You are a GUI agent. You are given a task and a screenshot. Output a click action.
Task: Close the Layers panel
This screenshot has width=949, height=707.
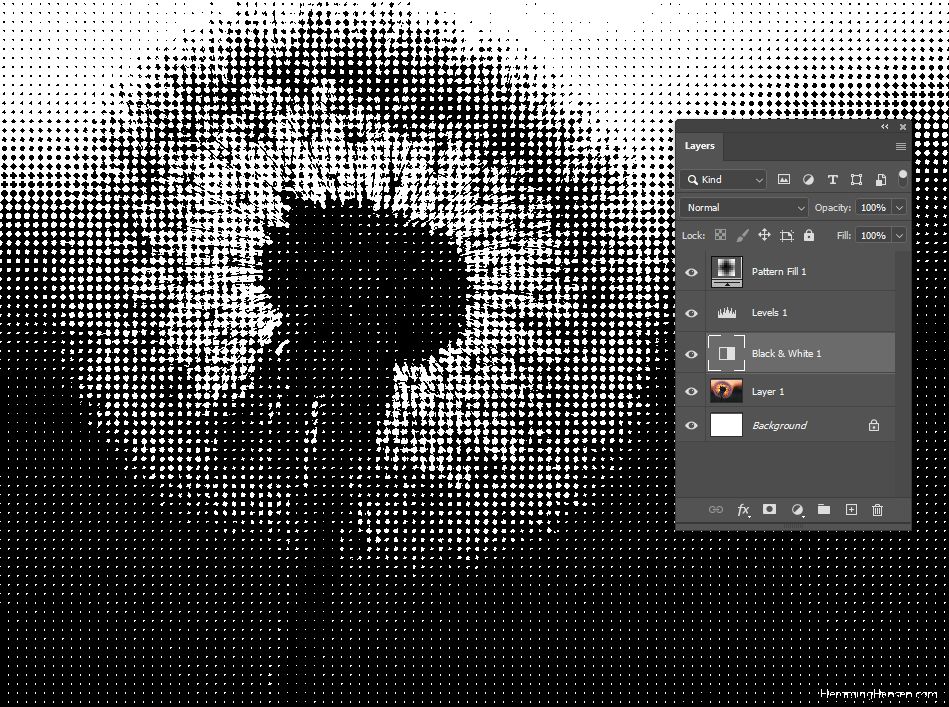[902, 127]
